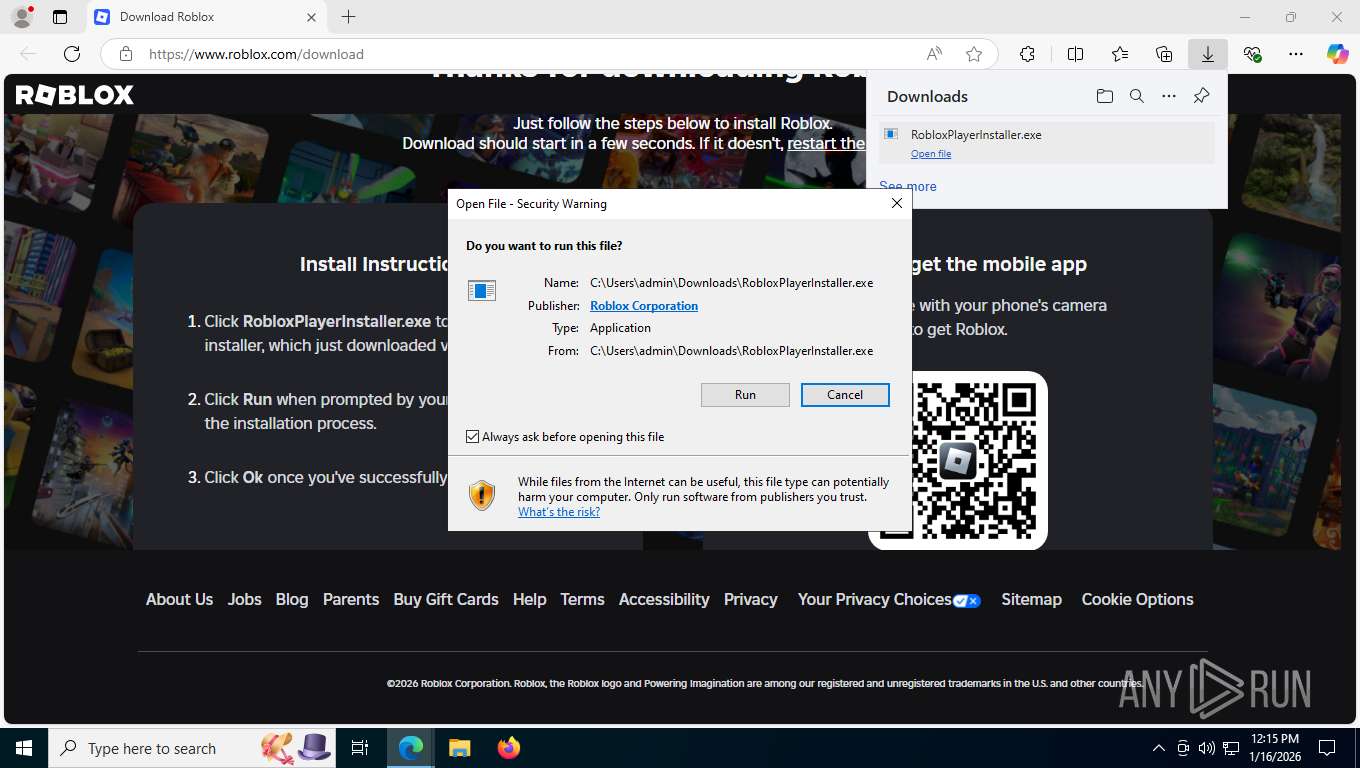Screen dimensions: 1360x768
Task: Open more options in Downloads panel
Action: 1169,96
